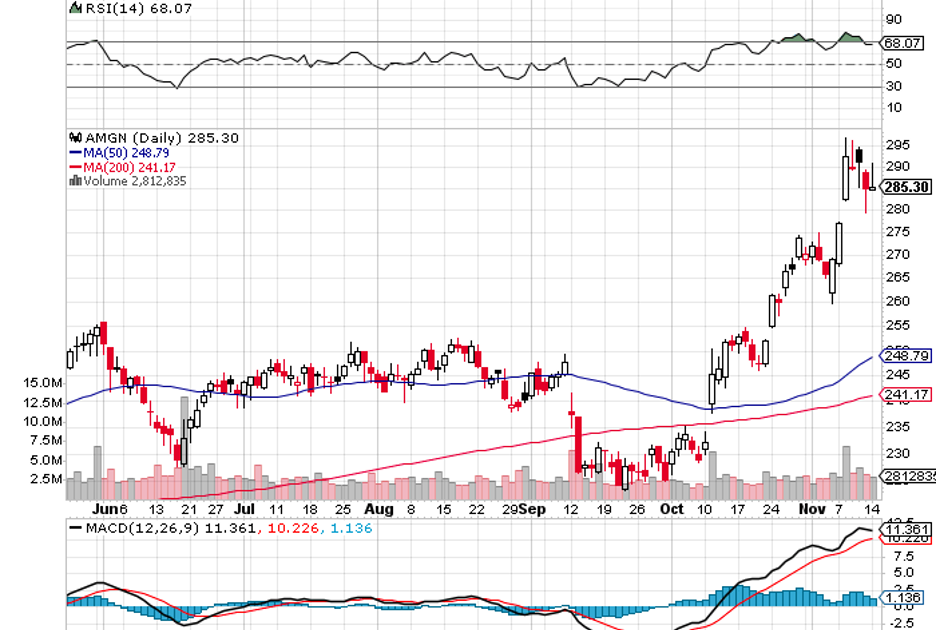Click the Oct label on the date axis
The image size is (936, 630).
[672, 508]
